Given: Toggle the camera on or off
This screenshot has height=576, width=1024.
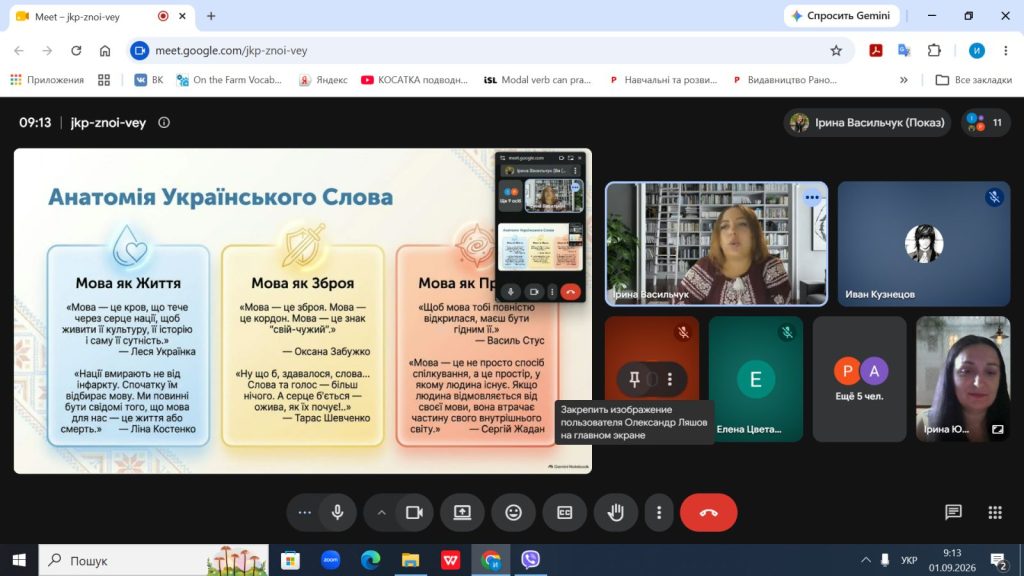Looking at the screenshot, I should click(414, 513).
